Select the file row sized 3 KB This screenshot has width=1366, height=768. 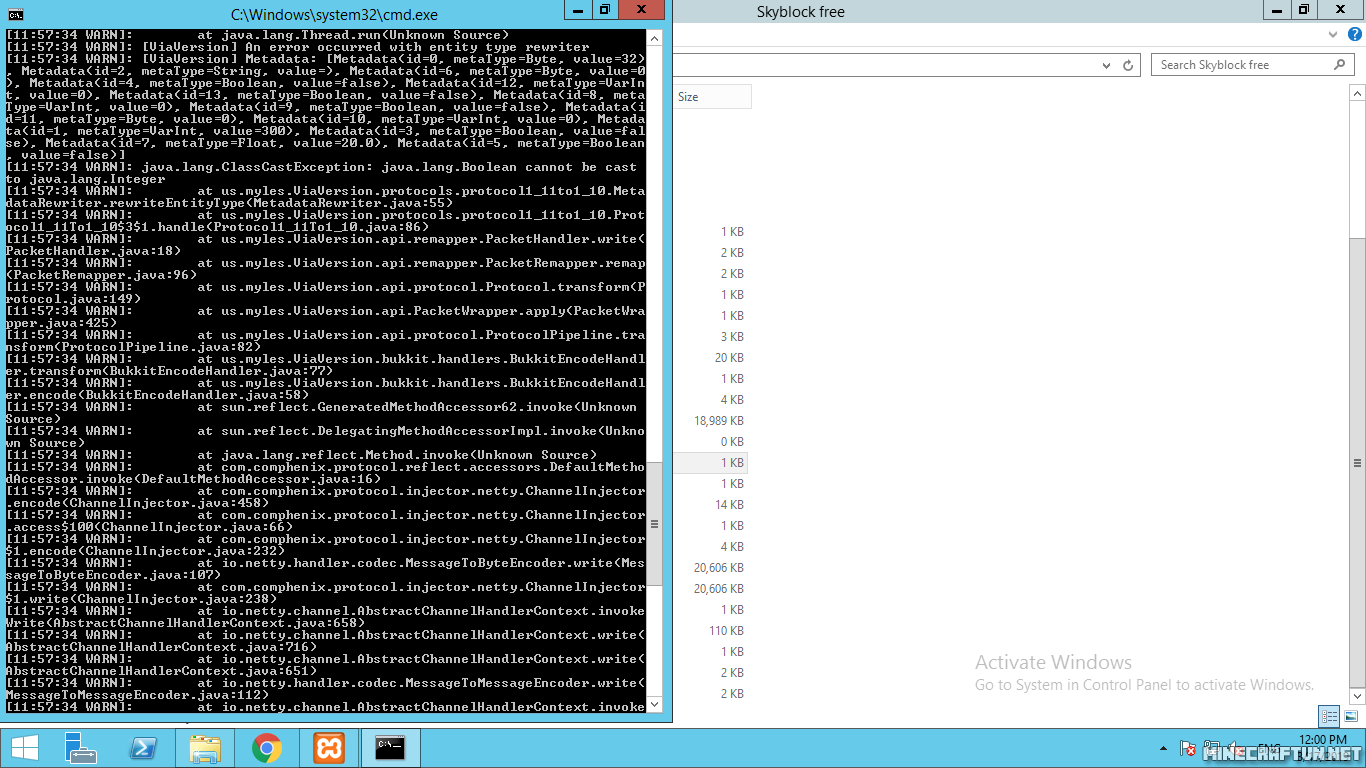click(710, 337)
